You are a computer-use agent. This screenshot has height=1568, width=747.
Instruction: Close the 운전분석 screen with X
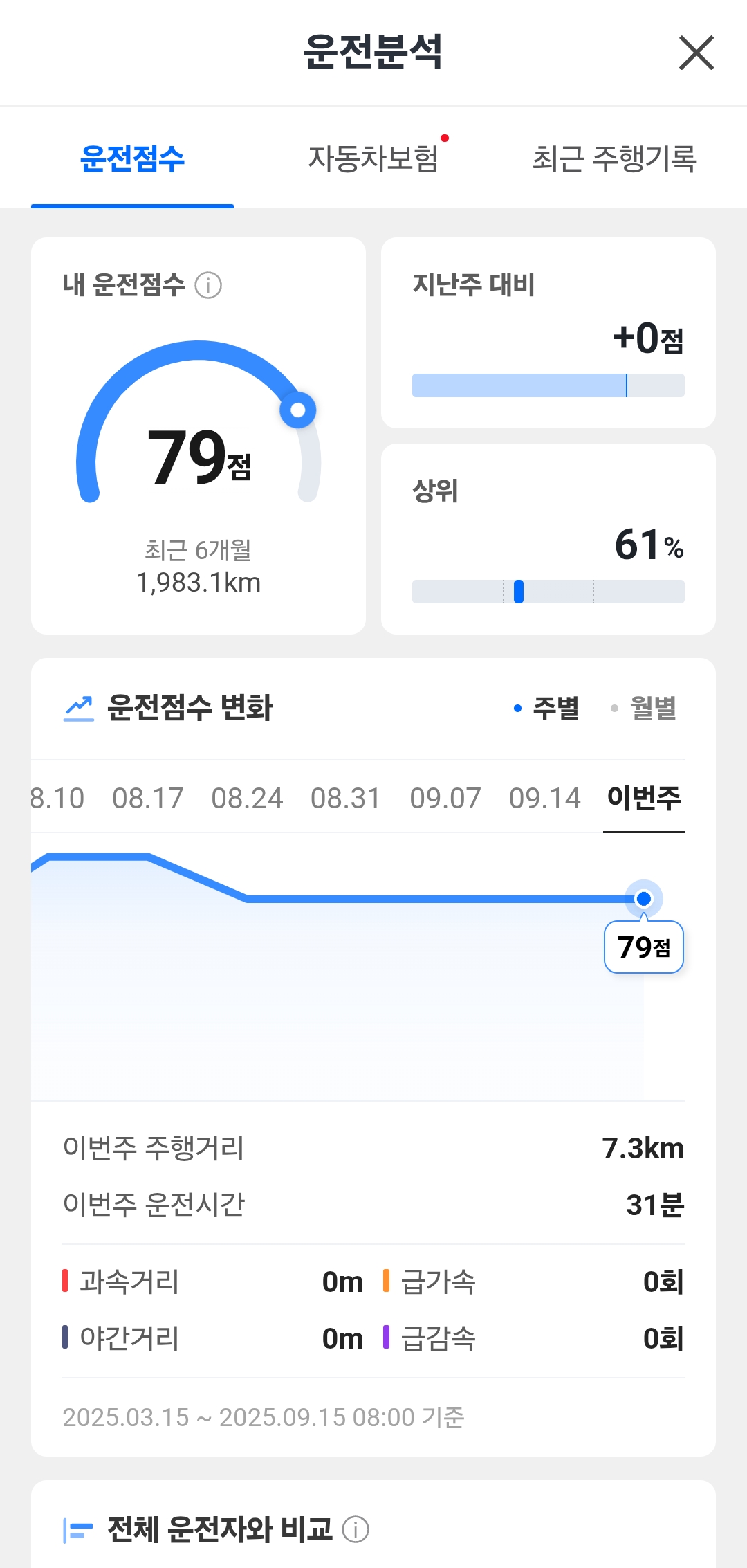point(696,53)
